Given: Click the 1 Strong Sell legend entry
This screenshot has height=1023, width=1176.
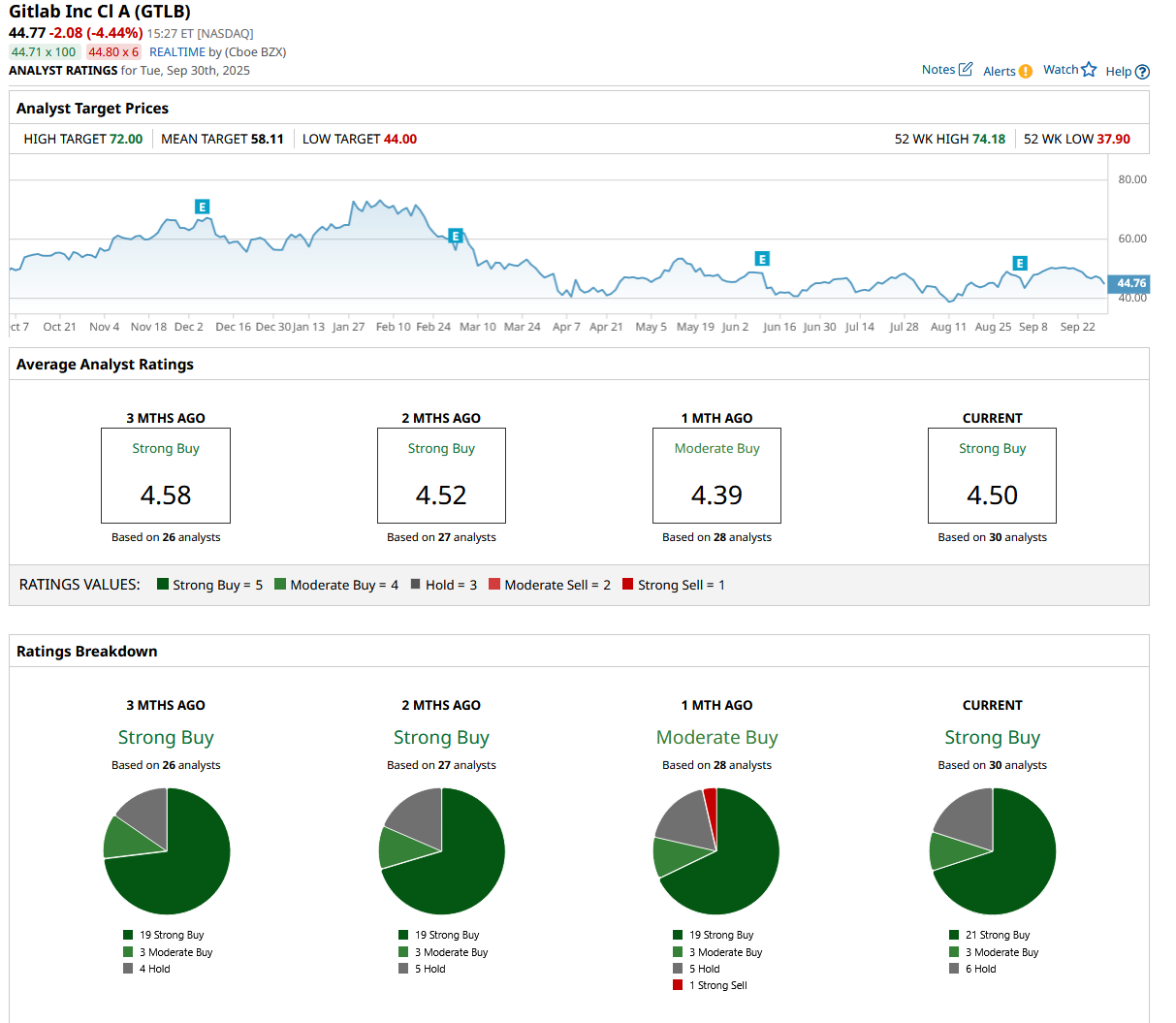Looking at the screenshot, I should [x=710, y=985].
